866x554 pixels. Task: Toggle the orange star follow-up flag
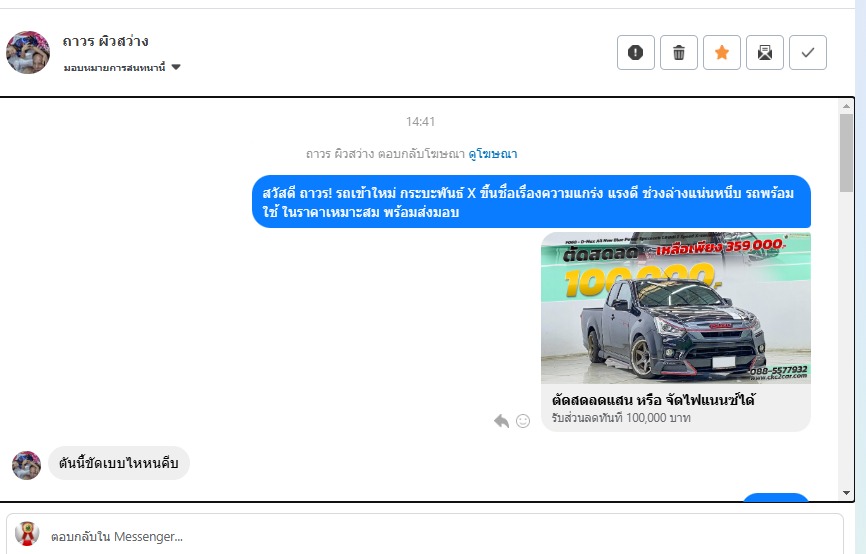(722, 53)
